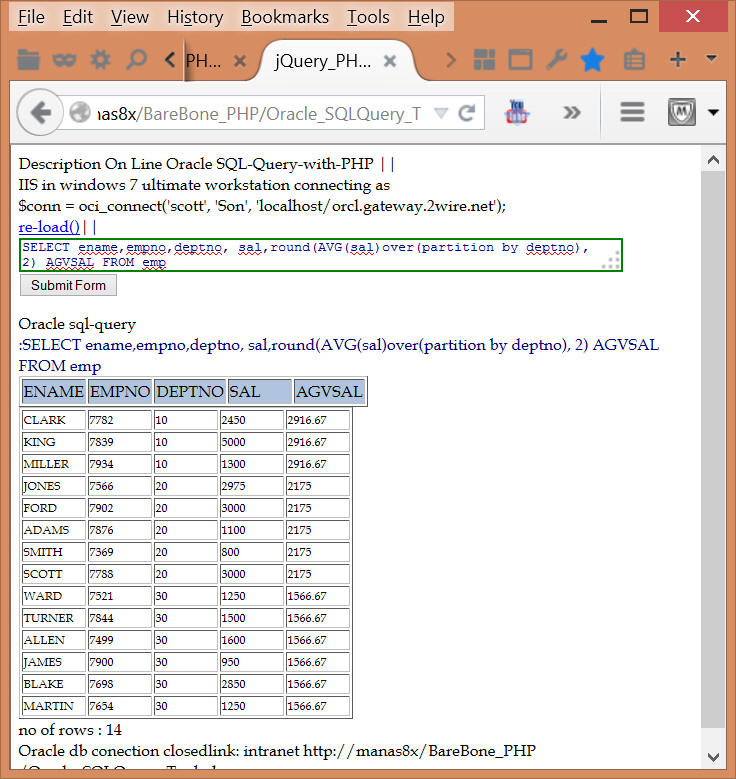Select the jQuery_PH... tab
The image size is (736, 779).
pyautogui.click(x=323, y=61)
